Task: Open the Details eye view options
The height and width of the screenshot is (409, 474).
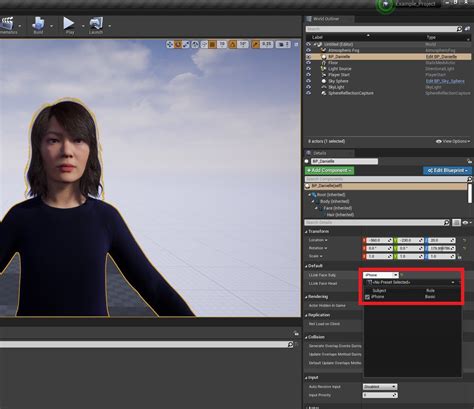Action: pyautogui.click(x=467, y=222)
